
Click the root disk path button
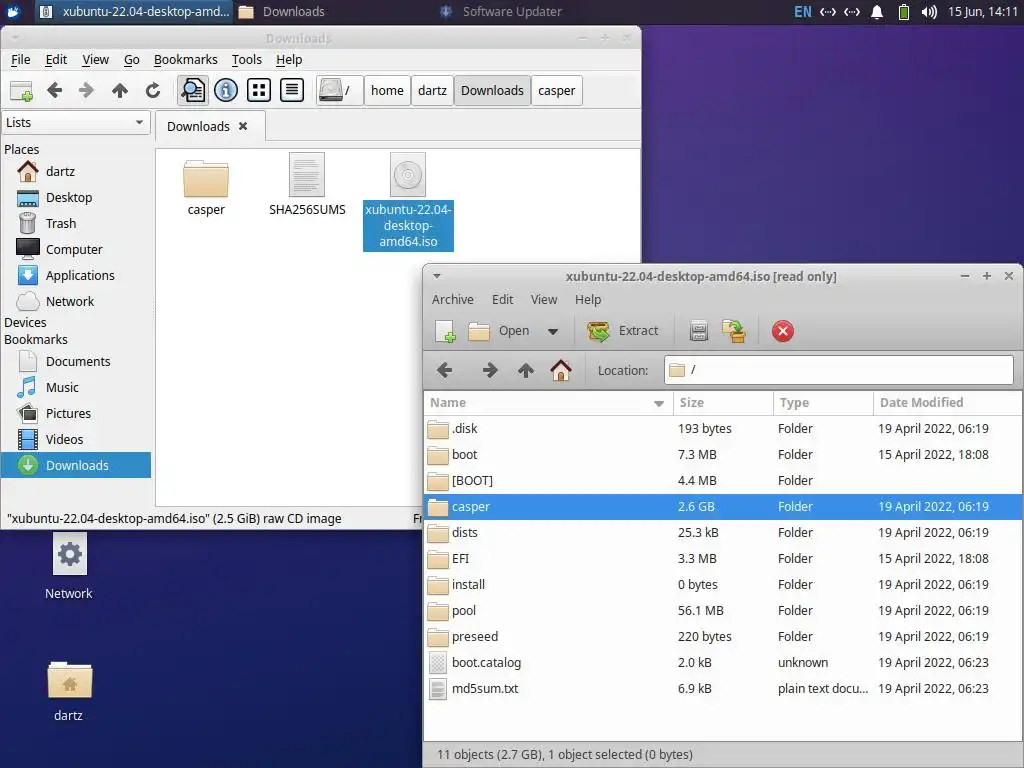point(338,90)
